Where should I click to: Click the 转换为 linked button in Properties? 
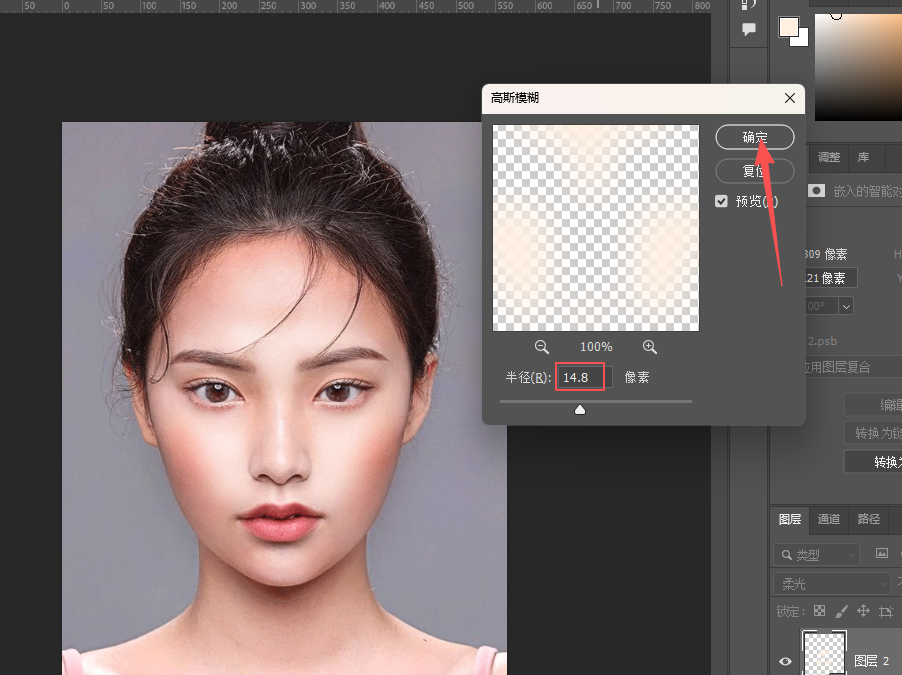click(873, 433)
